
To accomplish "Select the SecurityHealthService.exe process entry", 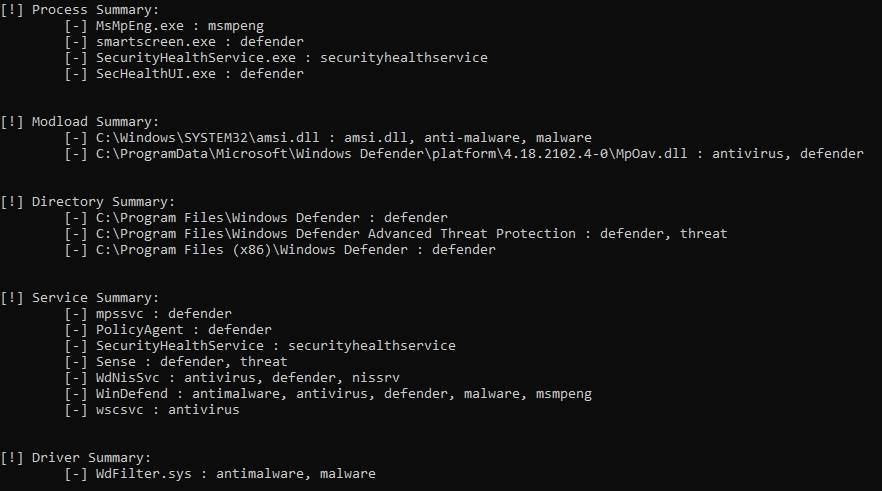I will (x=291, y=58).
